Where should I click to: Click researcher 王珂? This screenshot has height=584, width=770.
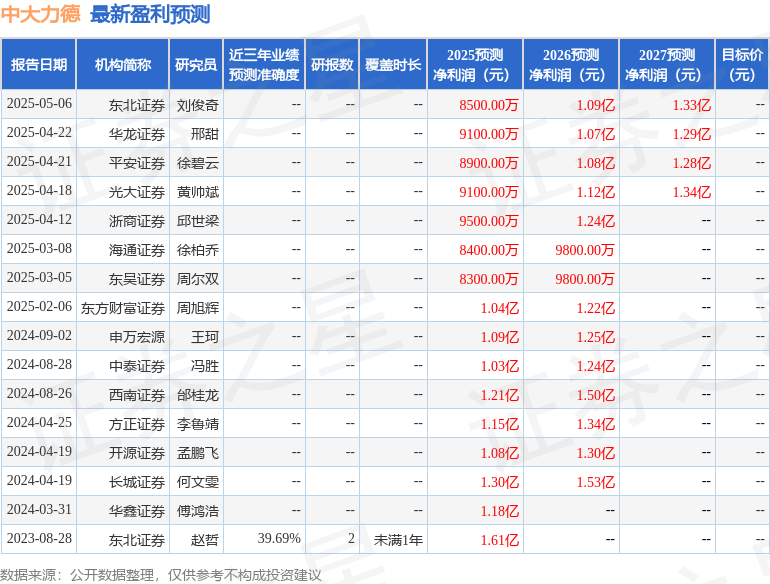pos(204,337)
